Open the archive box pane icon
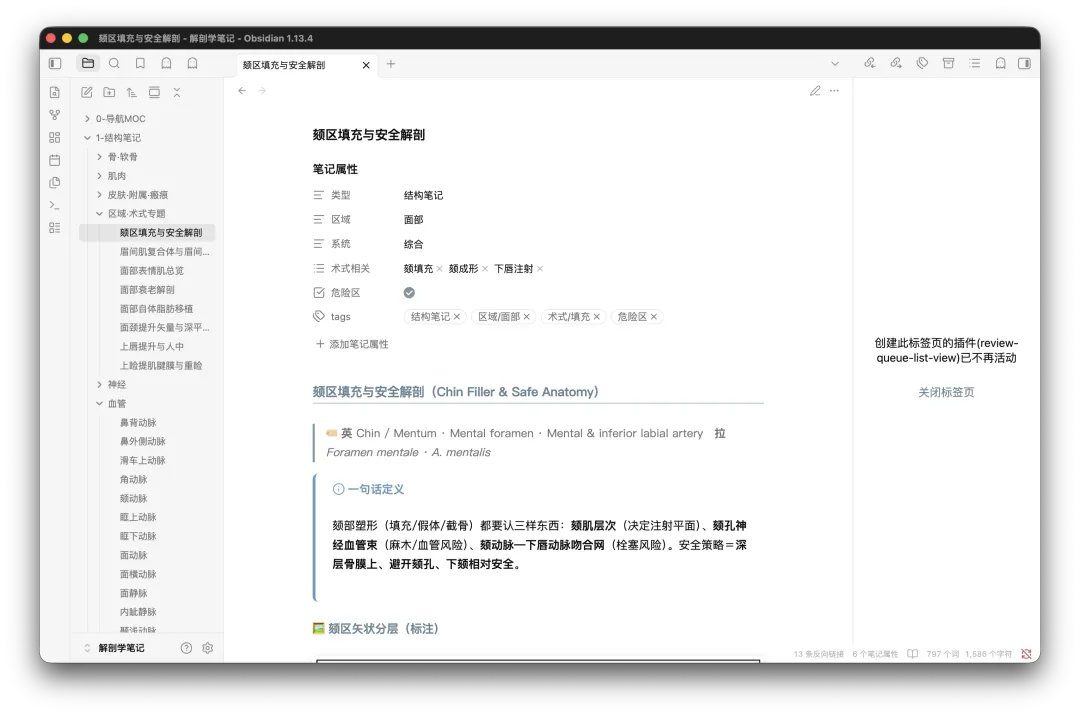Image resolution: width=1080 pixels, height=715 pixels. (x=948, y=63)
